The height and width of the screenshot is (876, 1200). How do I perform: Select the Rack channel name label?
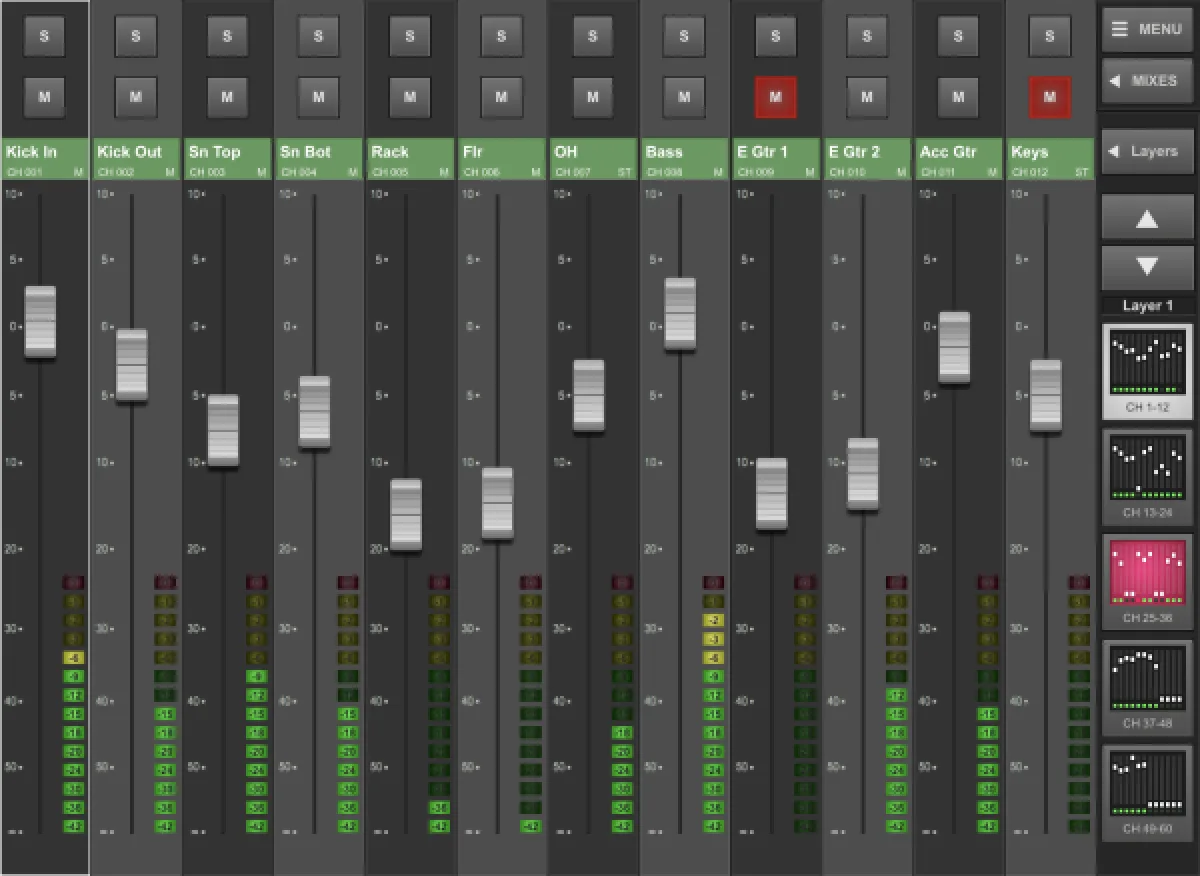tap(411, 159)
